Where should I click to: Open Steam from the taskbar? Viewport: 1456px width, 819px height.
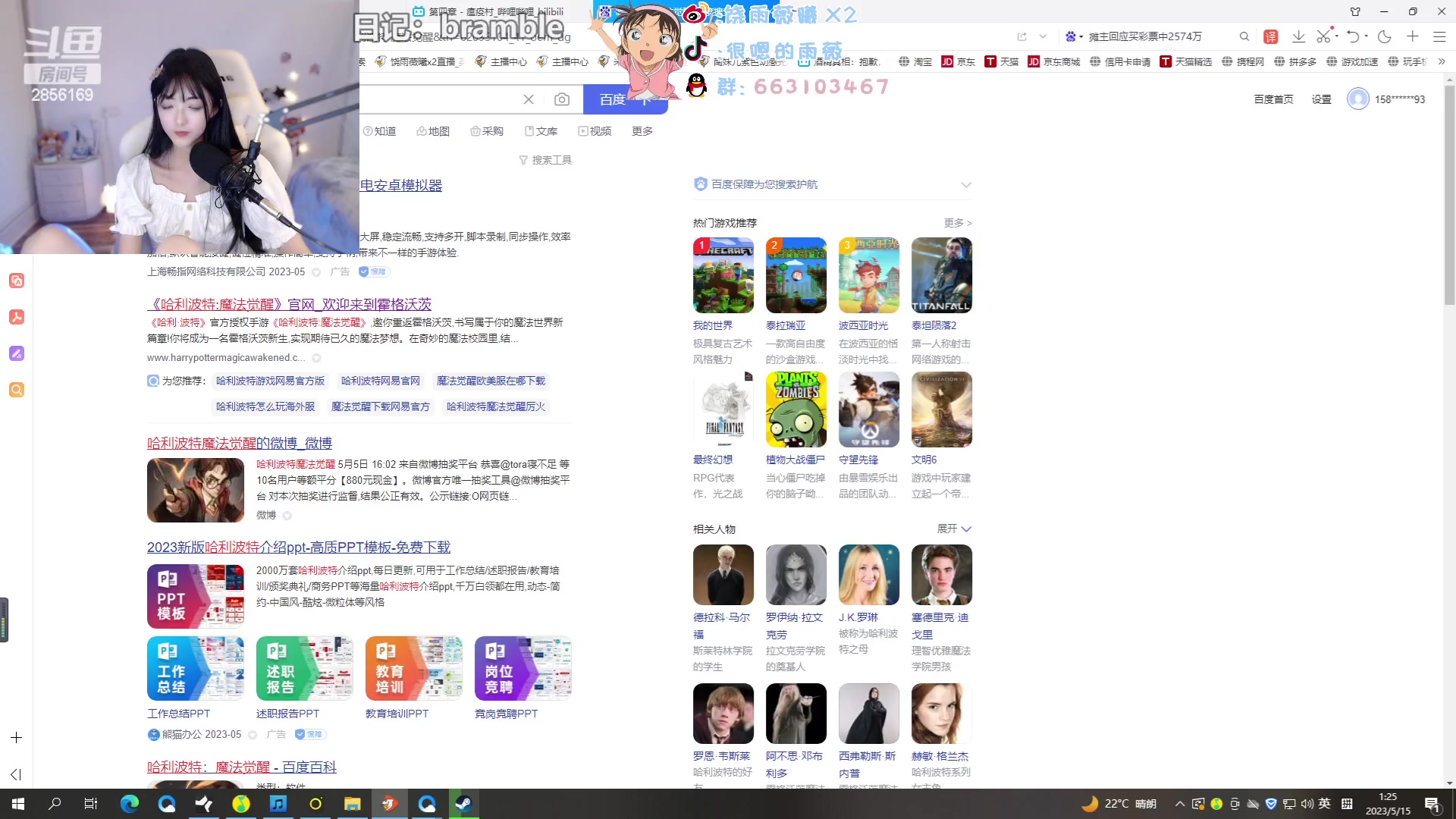click(464, 804)
